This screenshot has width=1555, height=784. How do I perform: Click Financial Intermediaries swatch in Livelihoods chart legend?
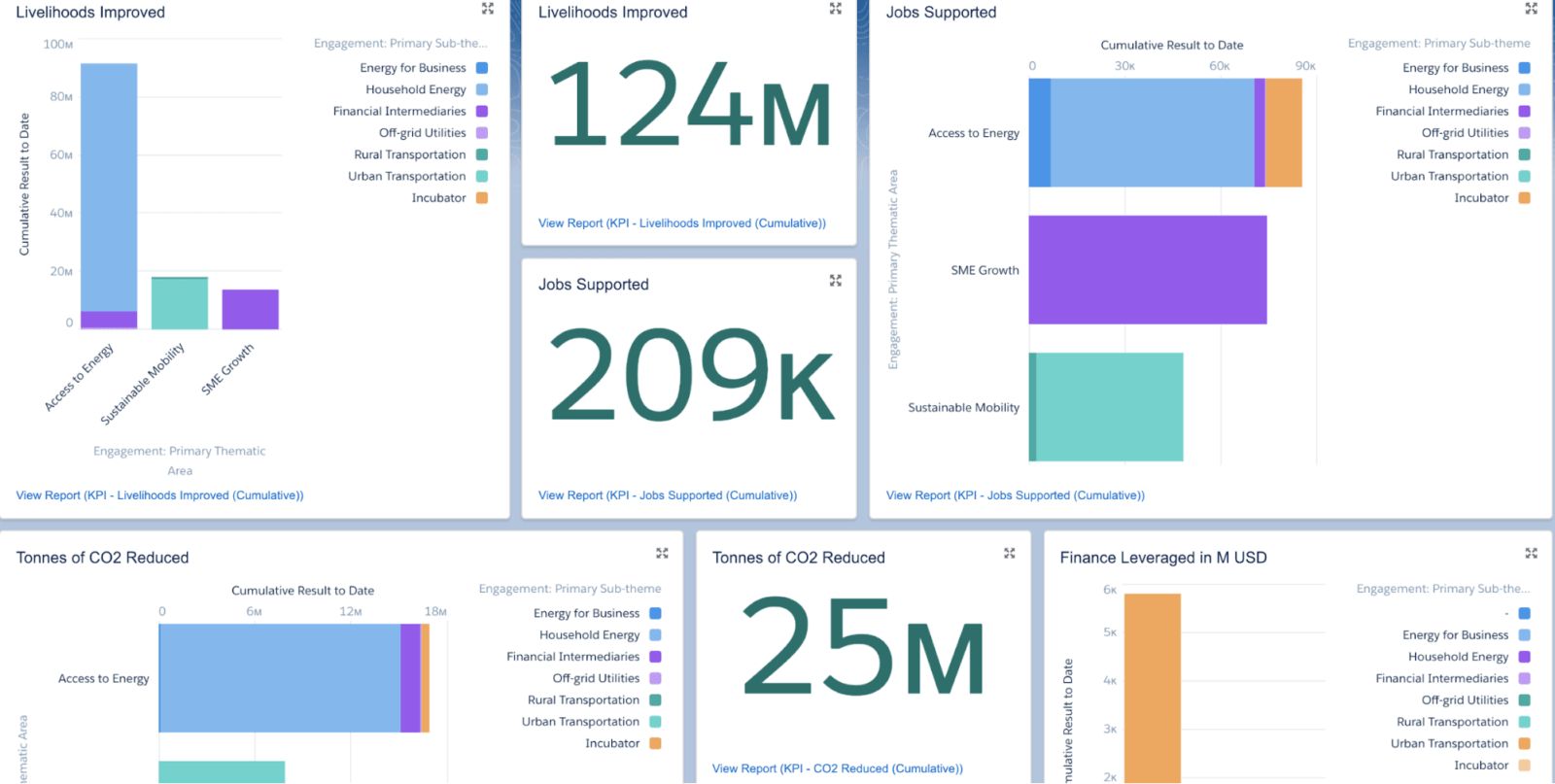tap(481, 112)
